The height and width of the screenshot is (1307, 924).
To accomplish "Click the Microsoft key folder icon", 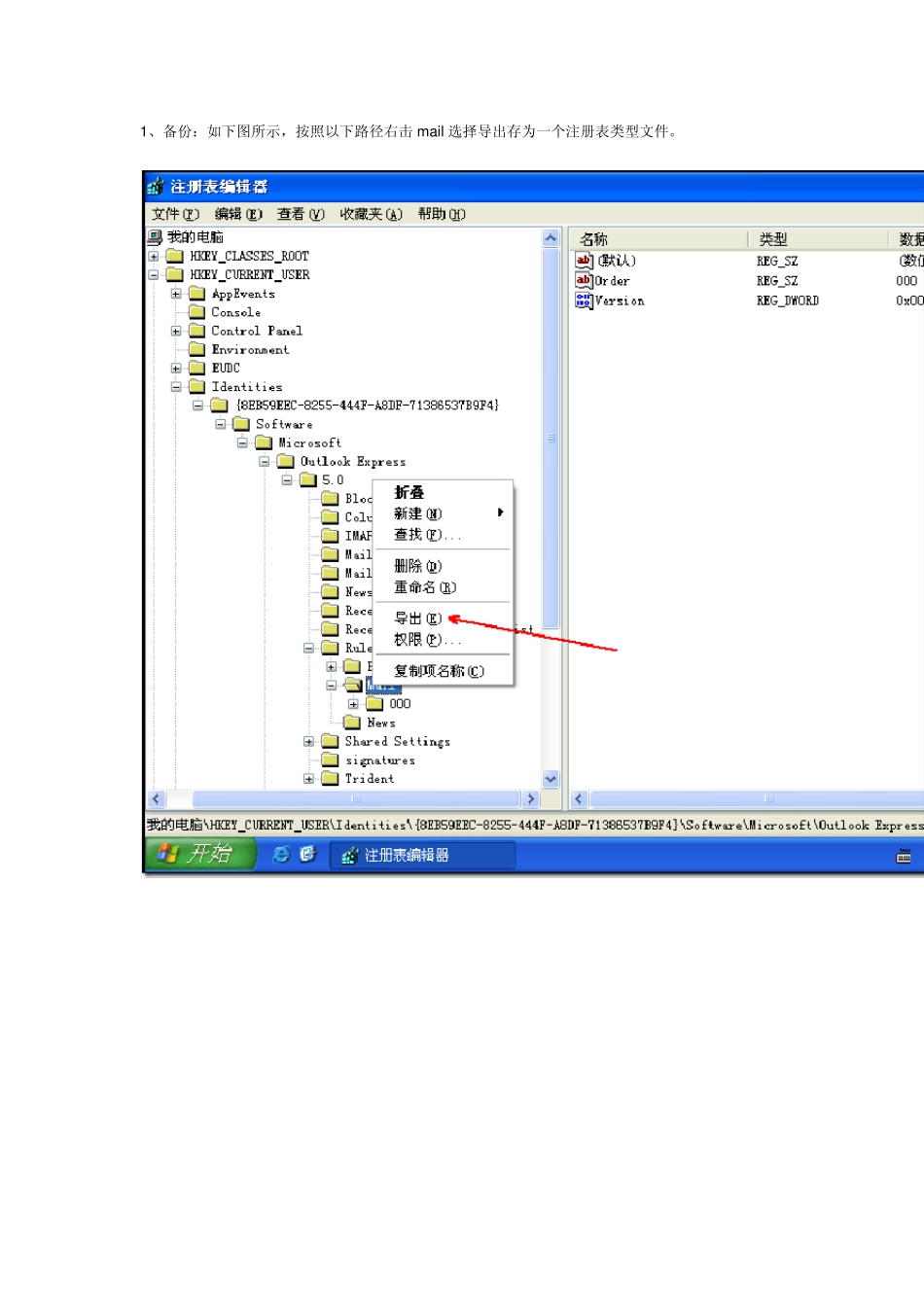I will [264, 442].
